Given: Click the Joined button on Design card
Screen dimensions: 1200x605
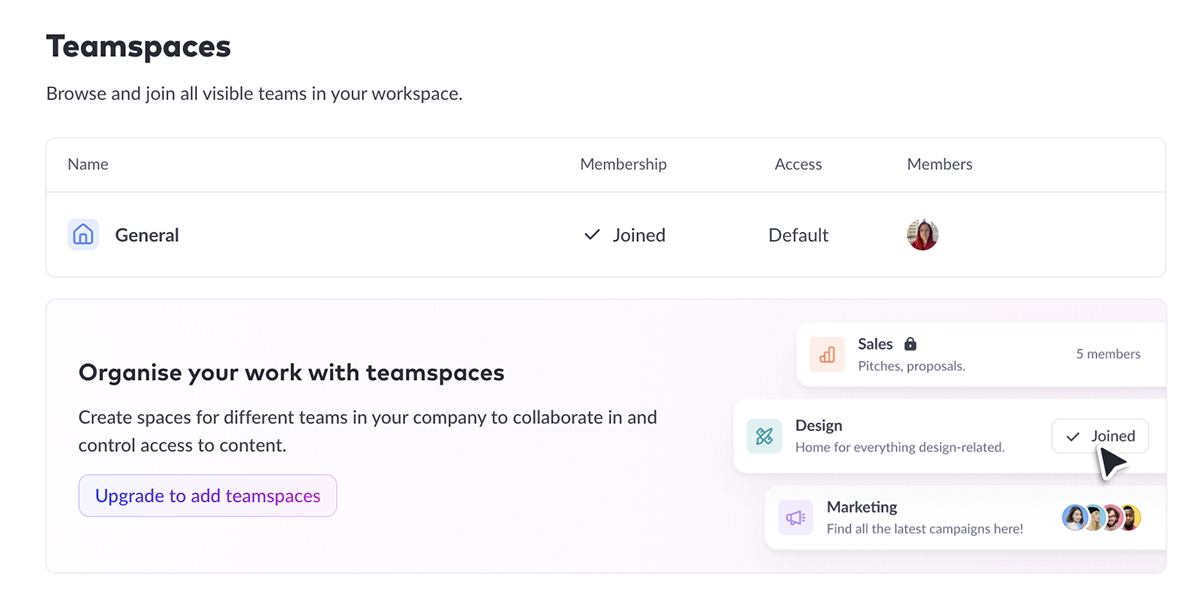Looking at the screenshot, I should click(x=1100, y=436).
